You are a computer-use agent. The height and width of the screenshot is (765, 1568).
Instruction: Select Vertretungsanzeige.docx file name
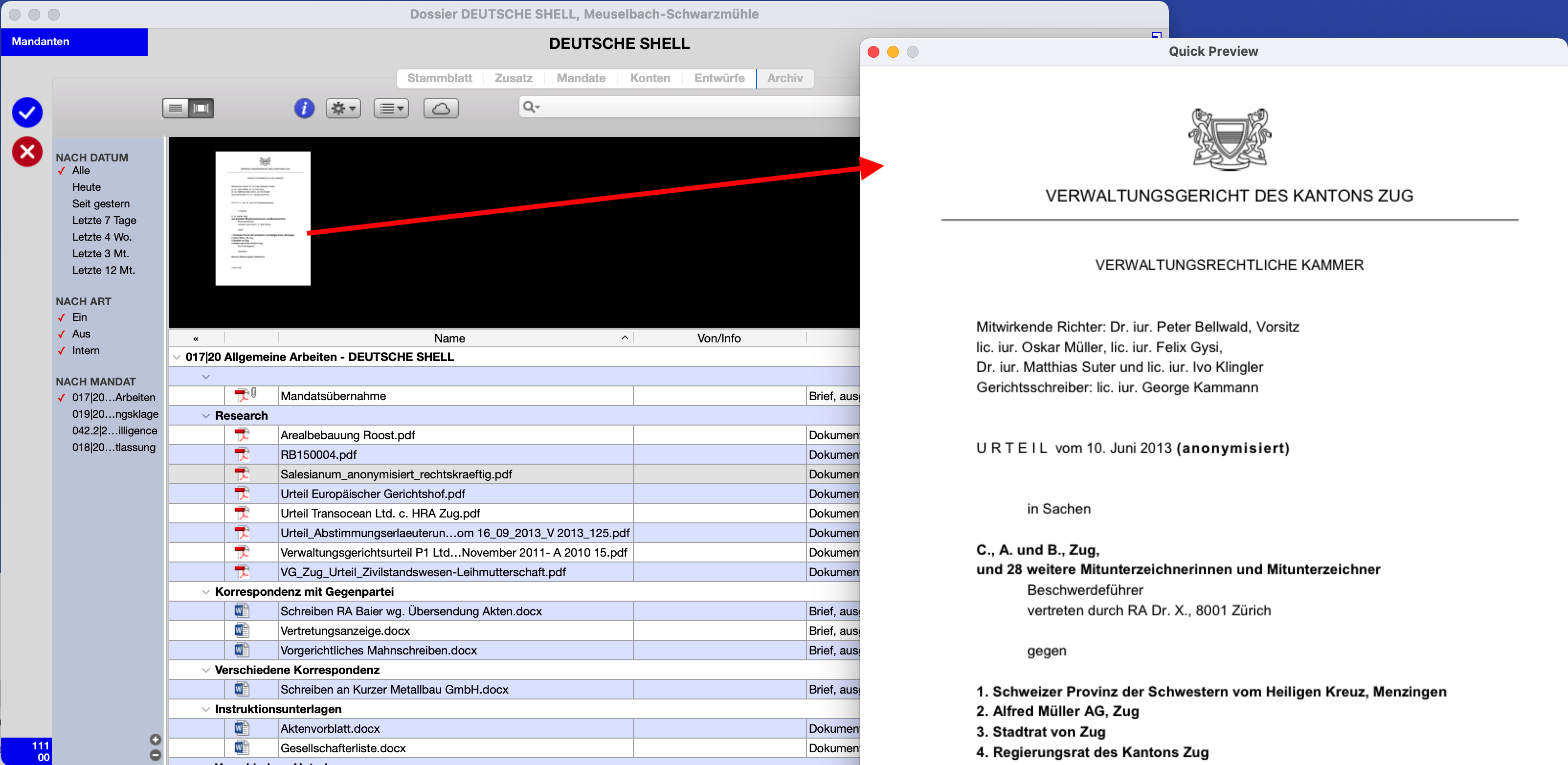tap(345, 630)
